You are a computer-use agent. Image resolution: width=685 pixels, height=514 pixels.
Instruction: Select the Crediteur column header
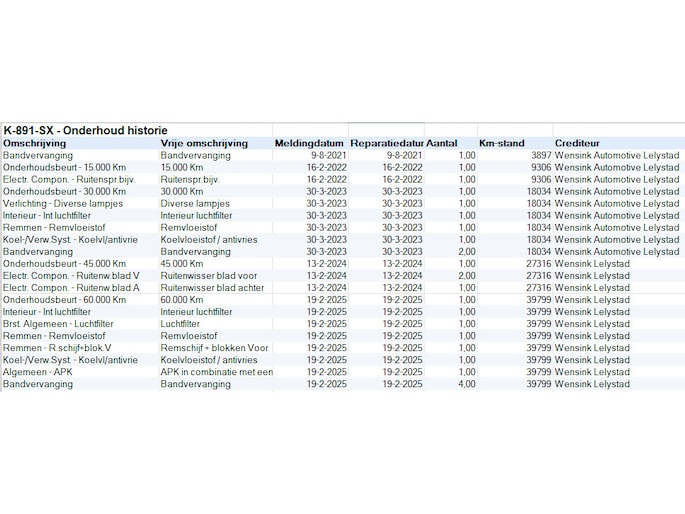pyautogui.click(x=579, y=143)
